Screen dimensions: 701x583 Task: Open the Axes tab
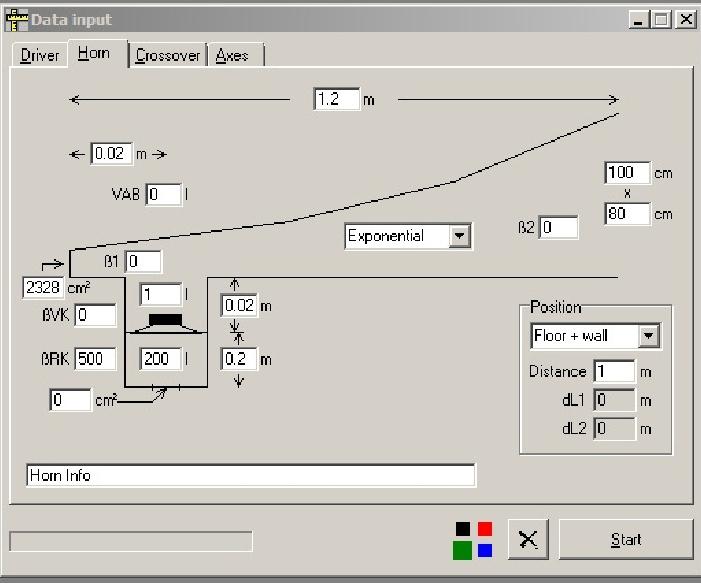236,55
